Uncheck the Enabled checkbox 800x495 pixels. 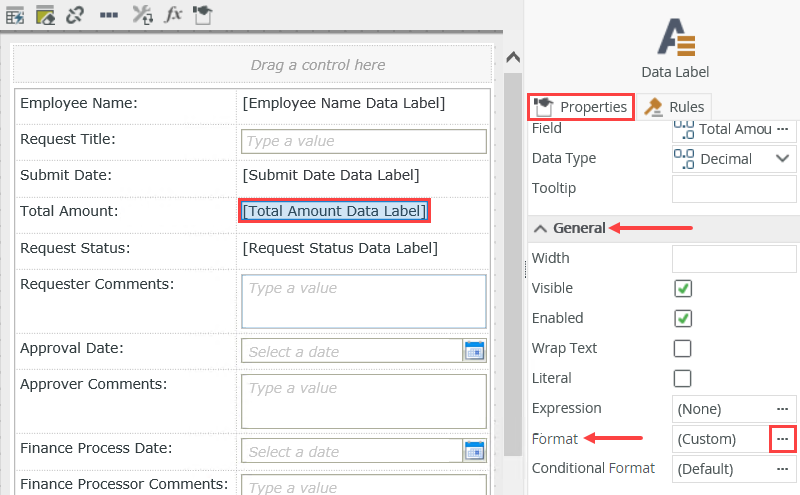pos(683,318)
